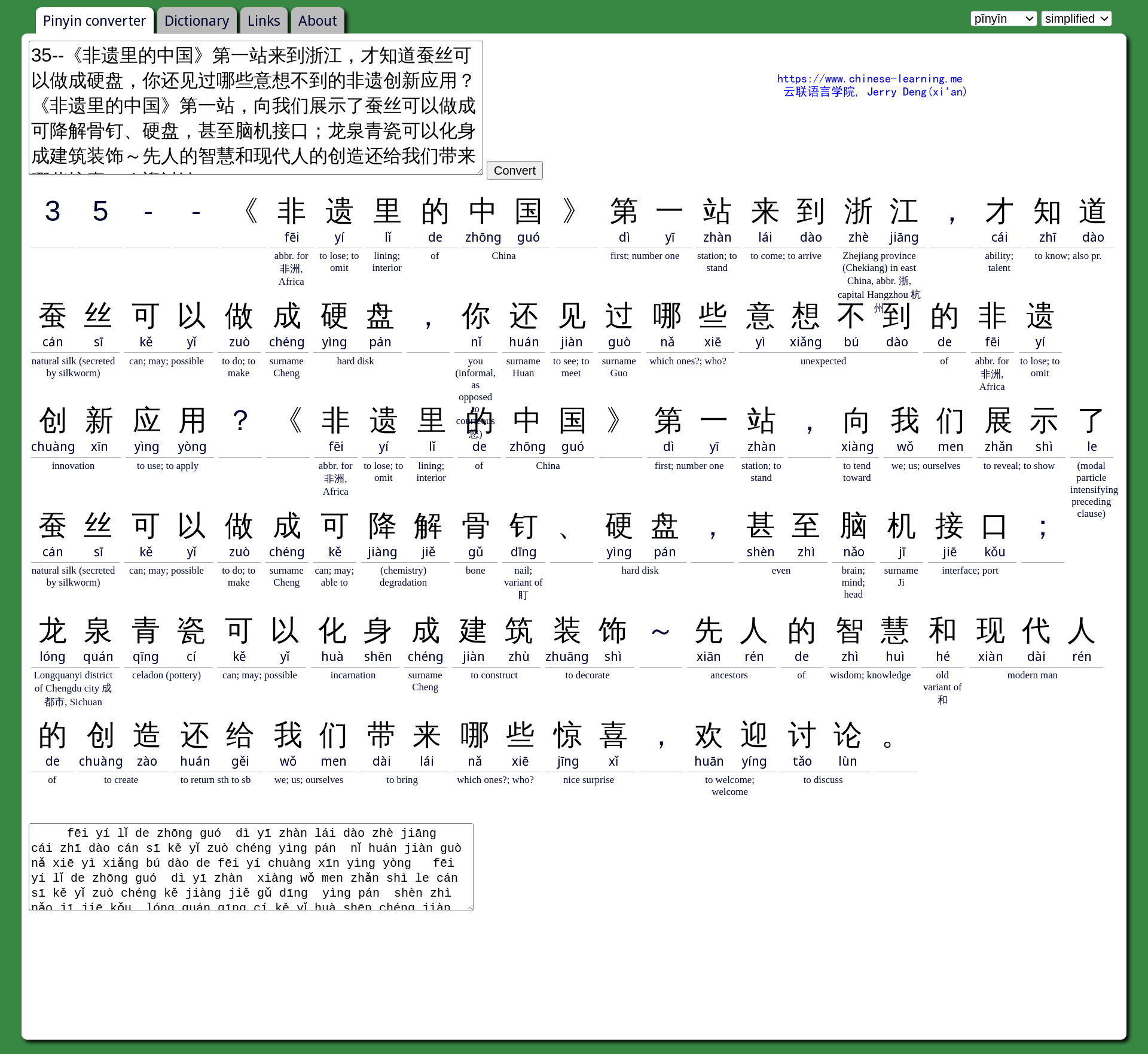Click the definition 'first; number one' in first row
The image size is (1148, 1054).
(x=645, y=255)
